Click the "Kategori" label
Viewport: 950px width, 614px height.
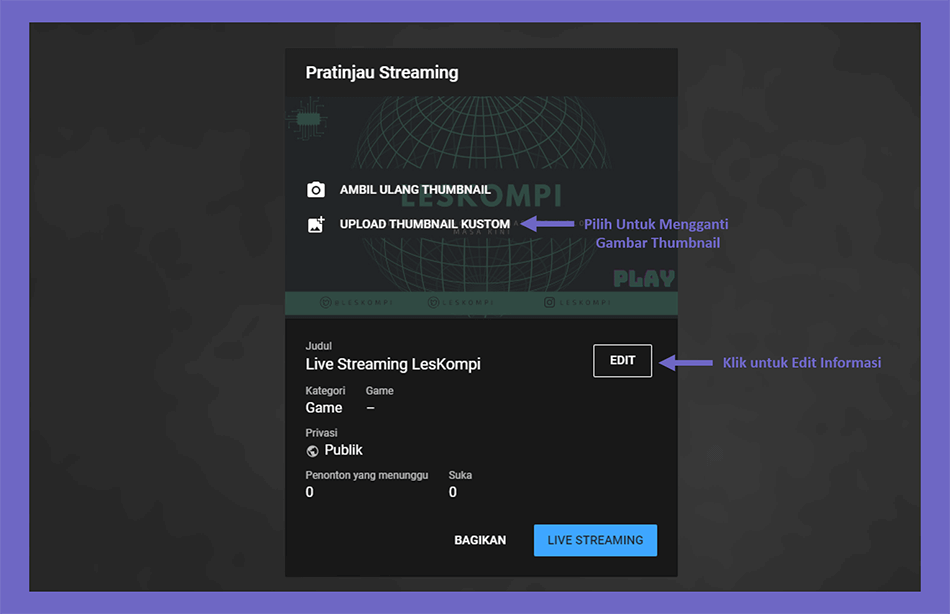pos(325,391)
